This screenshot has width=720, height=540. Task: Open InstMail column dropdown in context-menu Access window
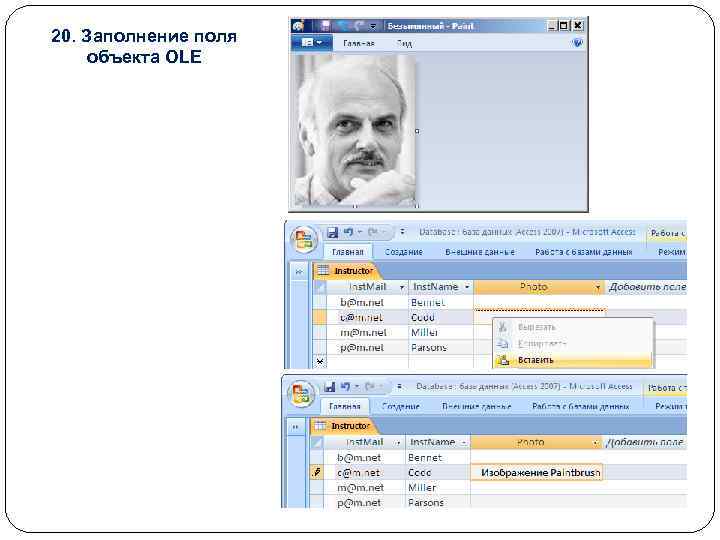point(402,287)
